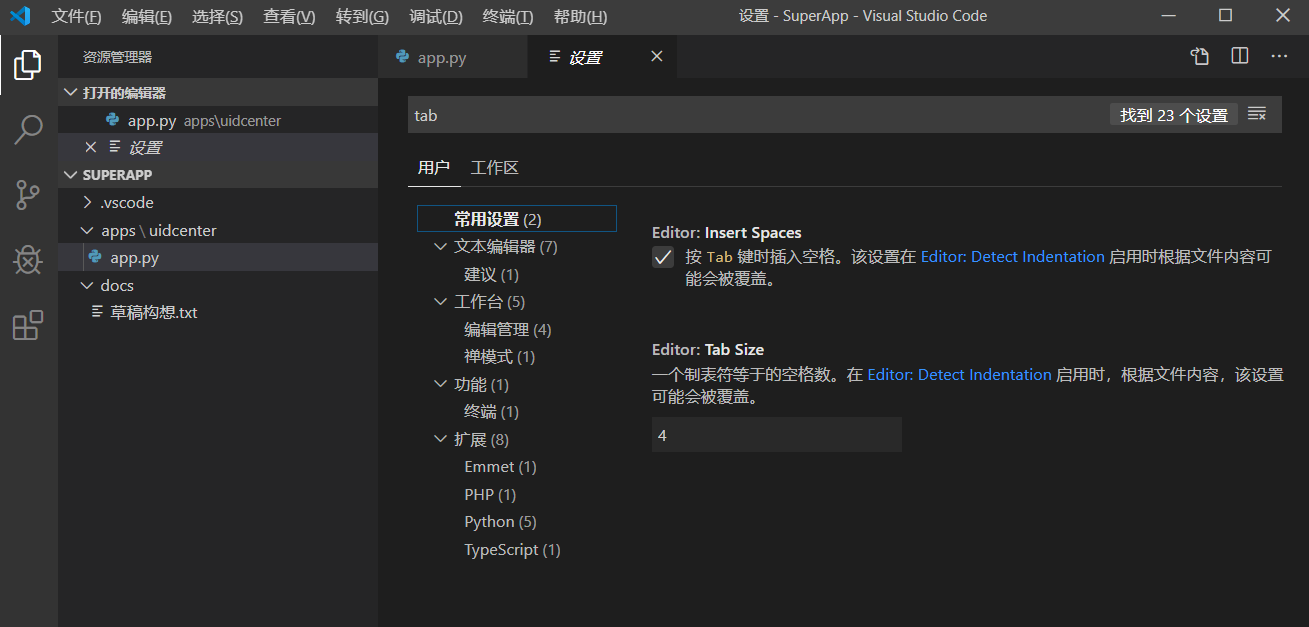
Task: Click the Python icon on app.py tab
Action: pyautogui.click(x=403, y=57)
